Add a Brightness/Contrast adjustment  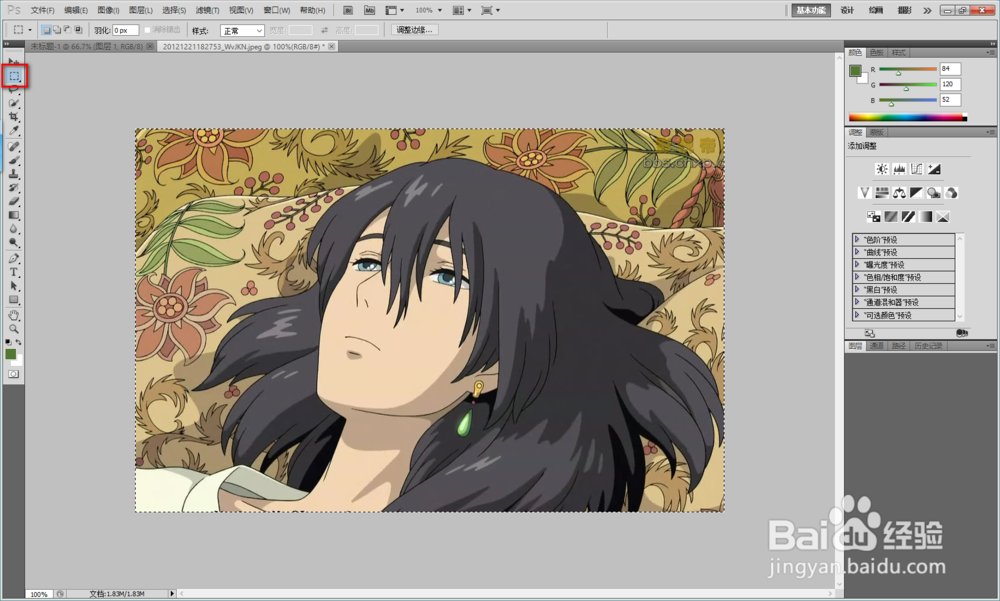click(882, 169)
